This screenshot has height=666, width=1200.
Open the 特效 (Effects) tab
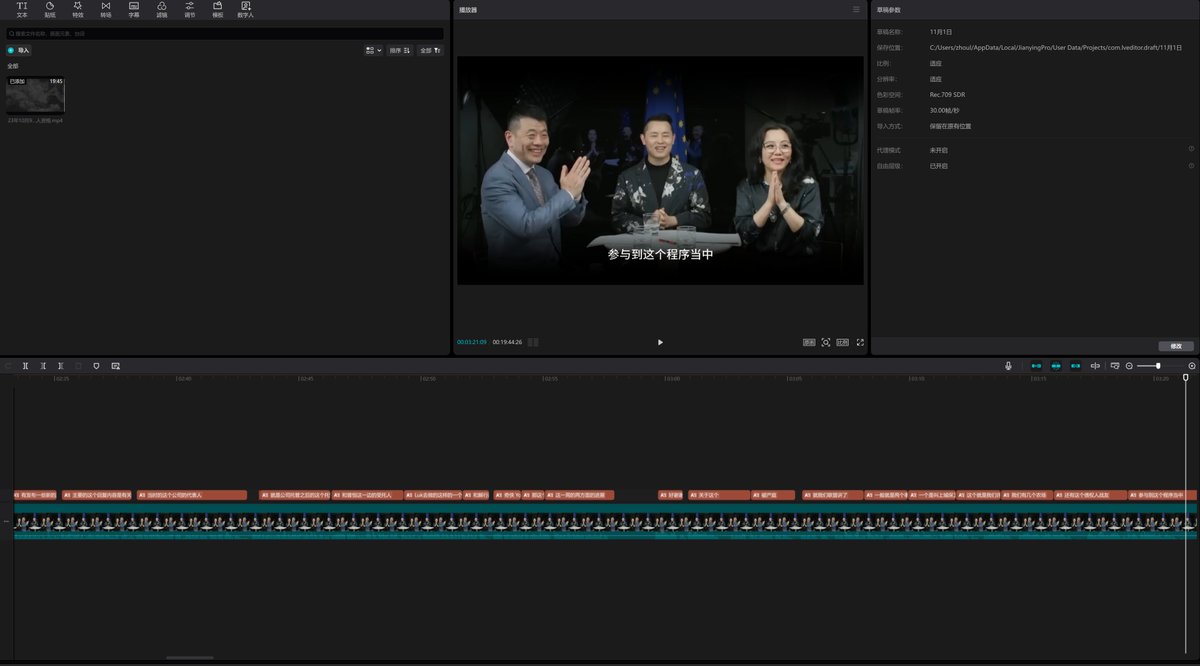[x=78, y=9]
